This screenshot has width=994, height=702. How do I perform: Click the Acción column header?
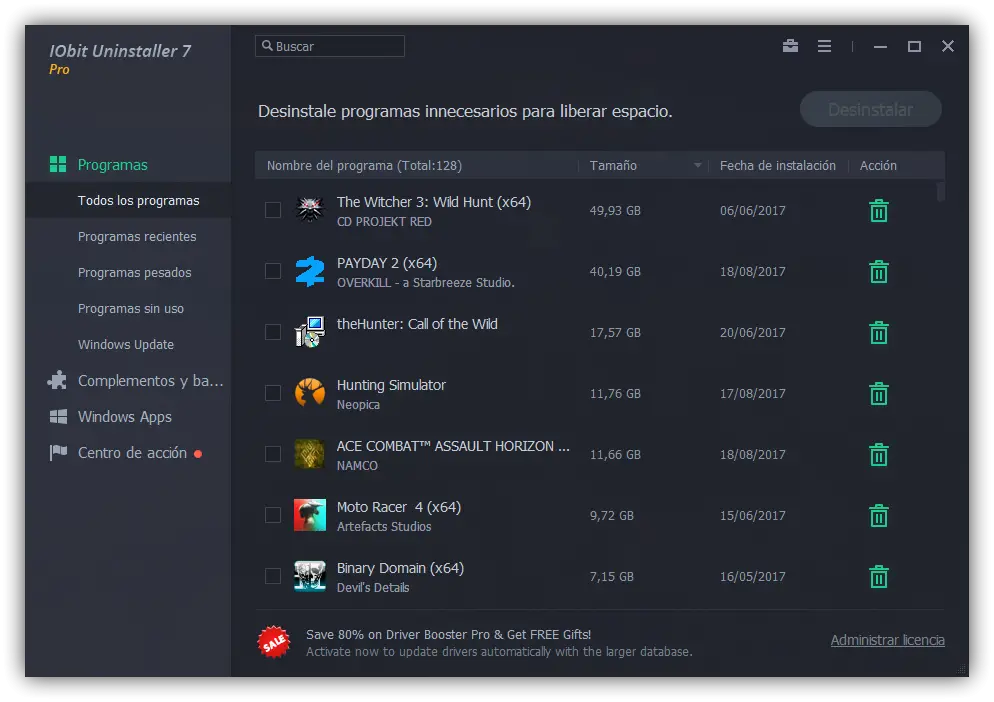tap(878, 166)
